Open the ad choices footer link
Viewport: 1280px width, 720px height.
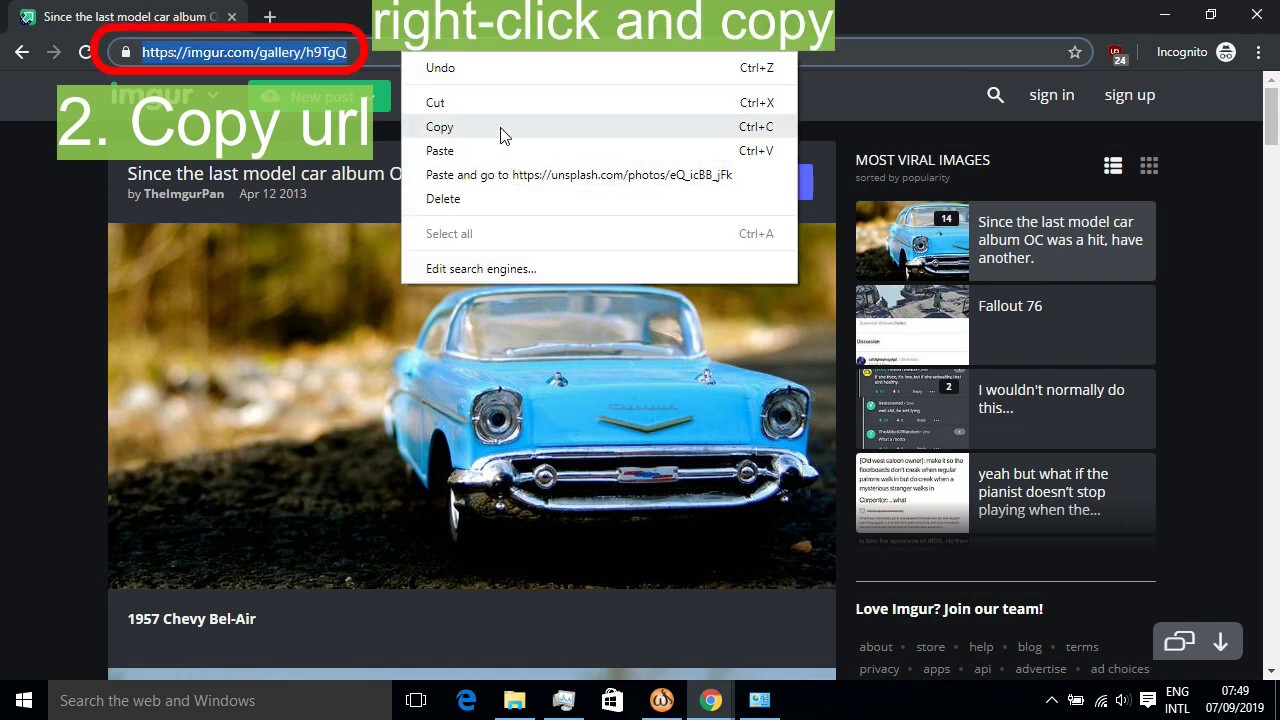click(x=1120, y=669)
